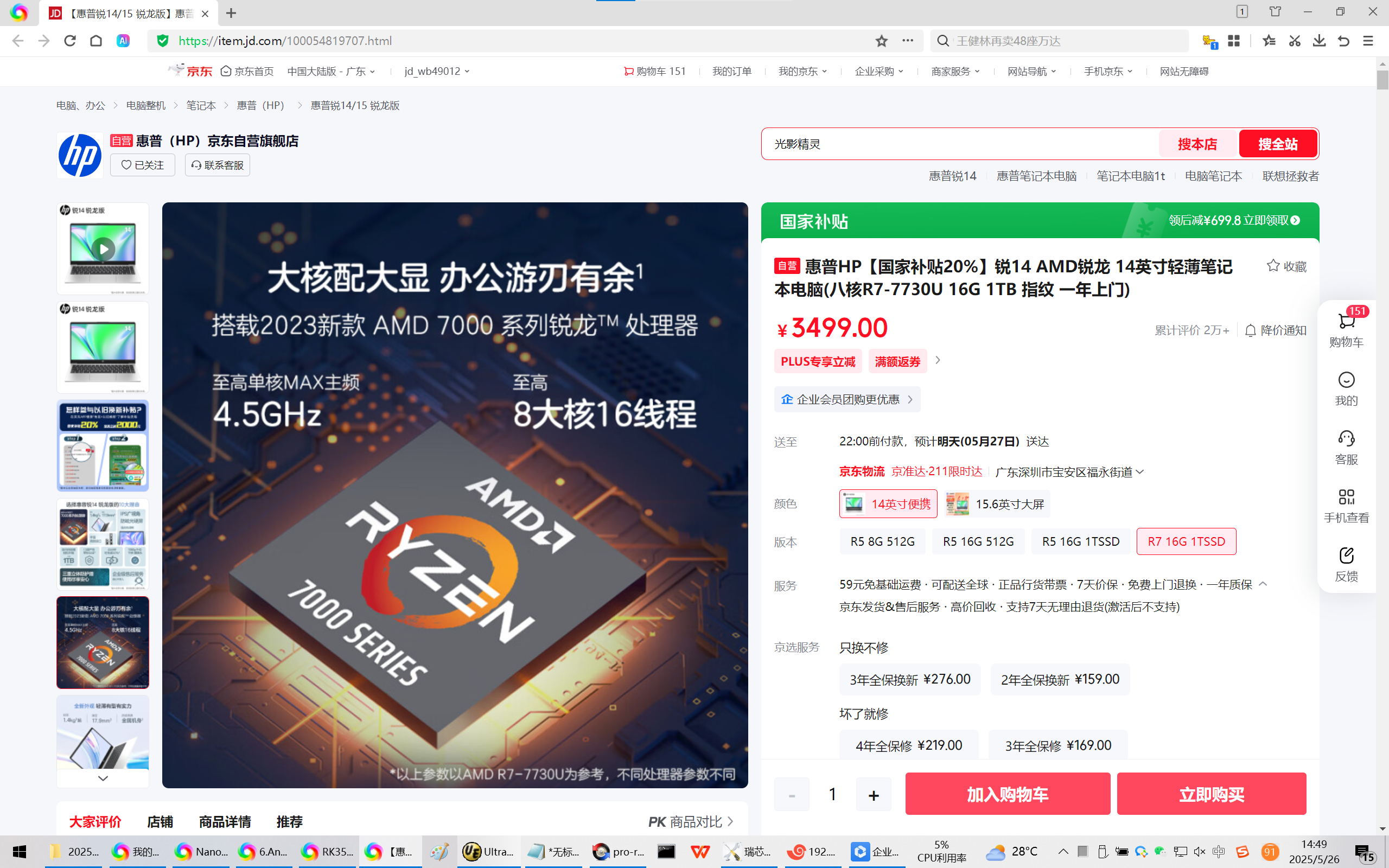Click the cart icon in right sidebar

coord(1346,322)
